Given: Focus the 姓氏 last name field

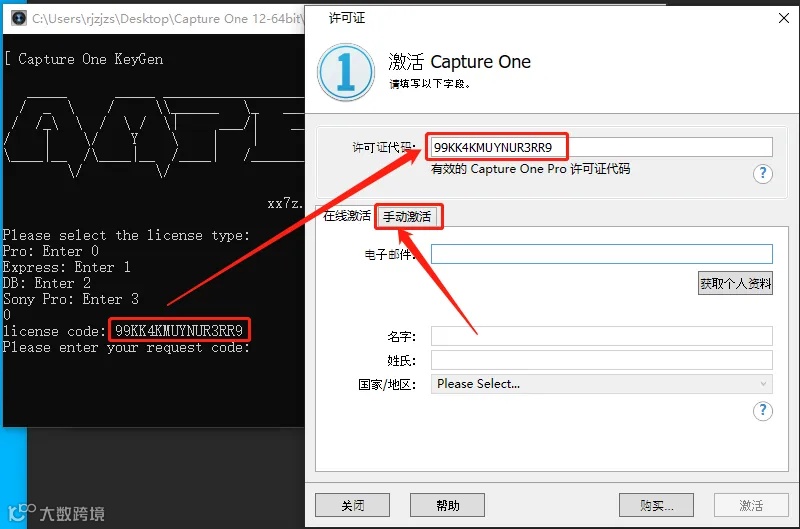Looking at the screenshot, I should pyautogui.click(x=602, y=360).
